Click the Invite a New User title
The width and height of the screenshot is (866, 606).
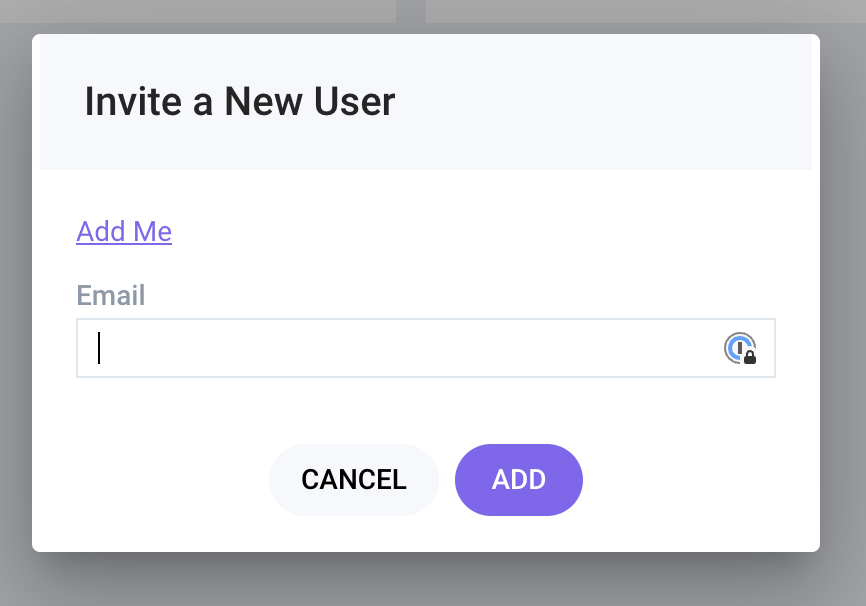click(x=240, y=102)
